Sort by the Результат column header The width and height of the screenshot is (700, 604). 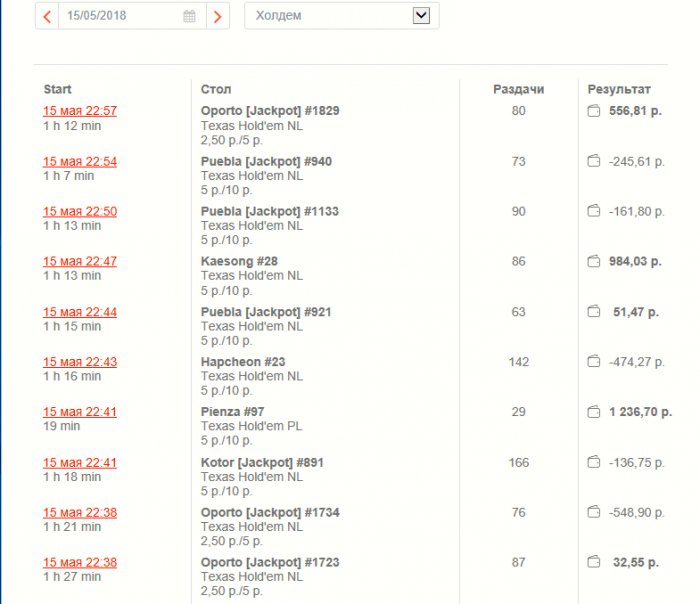619,89
